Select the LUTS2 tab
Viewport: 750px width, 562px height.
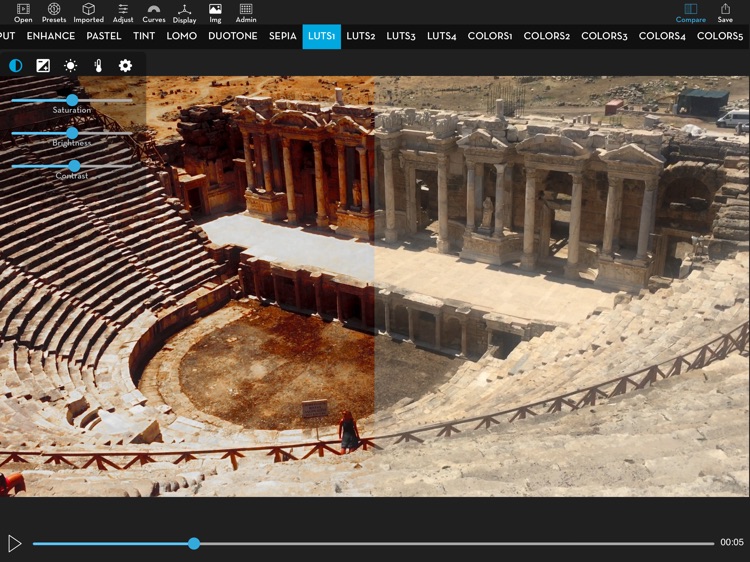click(x=361, y=36)
